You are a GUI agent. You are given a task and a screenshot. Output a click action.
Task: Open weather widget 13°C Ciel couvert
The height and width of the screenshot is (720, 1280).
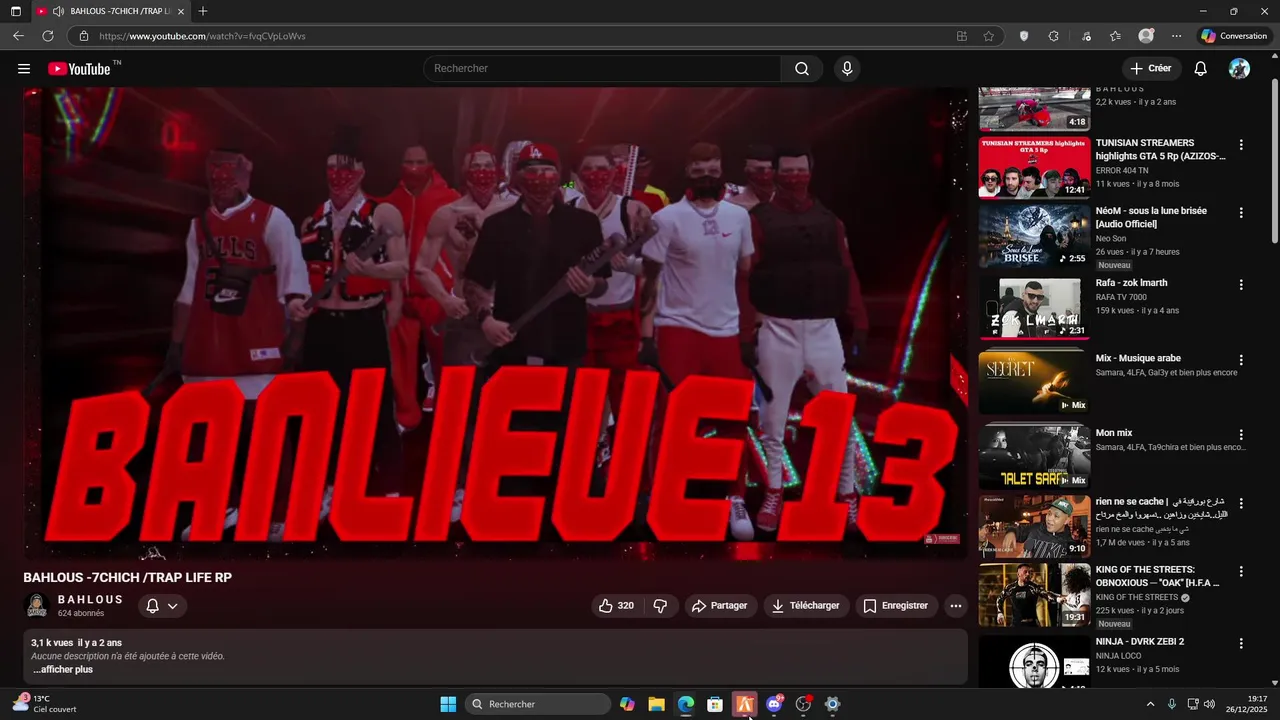(x=44, y=704)
